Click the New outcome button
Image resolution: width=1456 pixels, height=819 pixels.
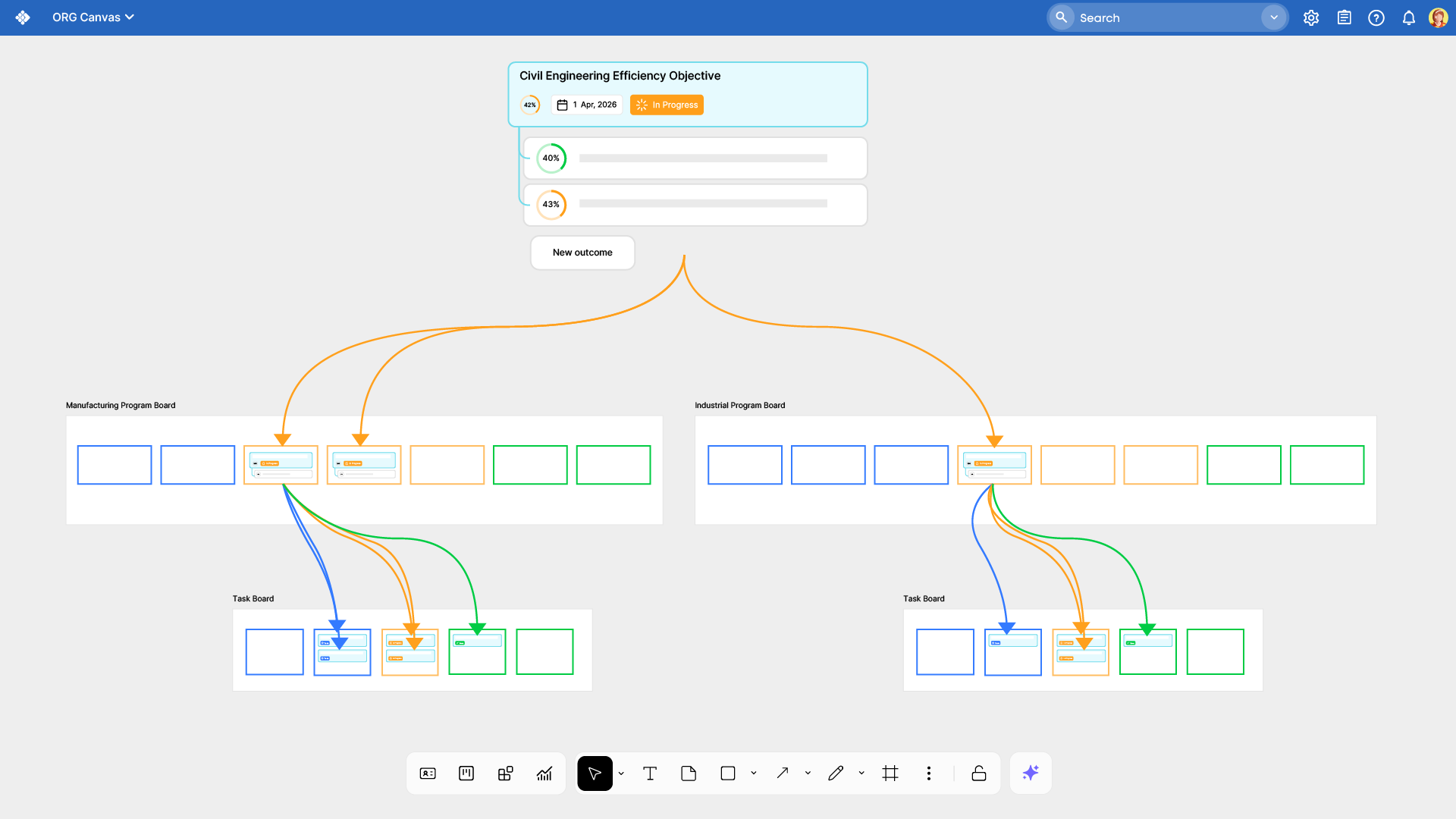(582, 252)
